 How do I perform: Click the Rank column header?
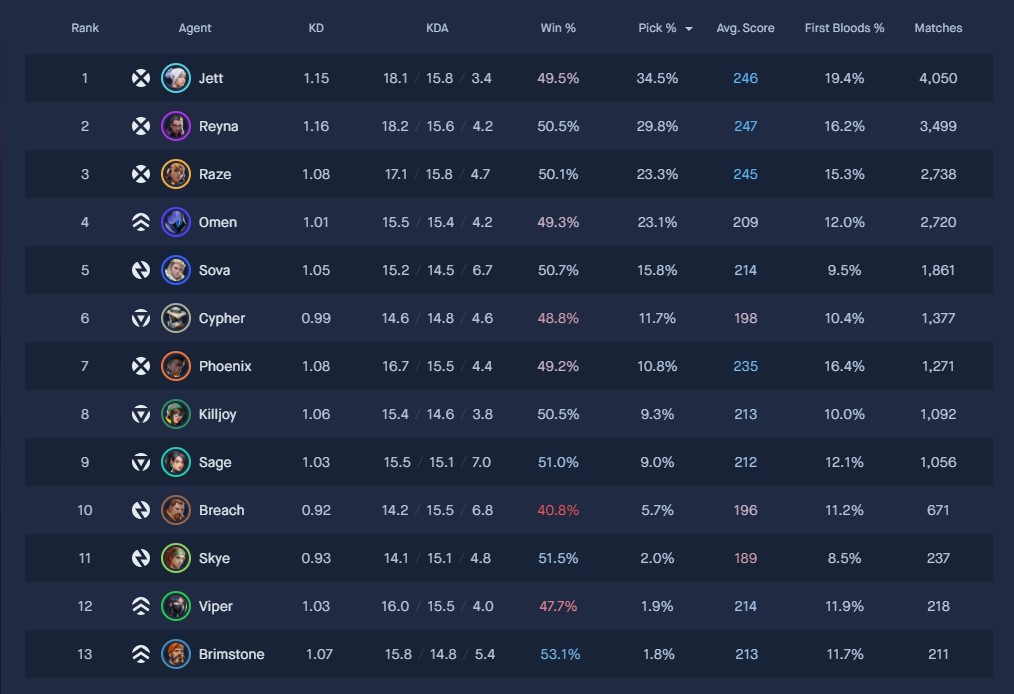[85, 28]
